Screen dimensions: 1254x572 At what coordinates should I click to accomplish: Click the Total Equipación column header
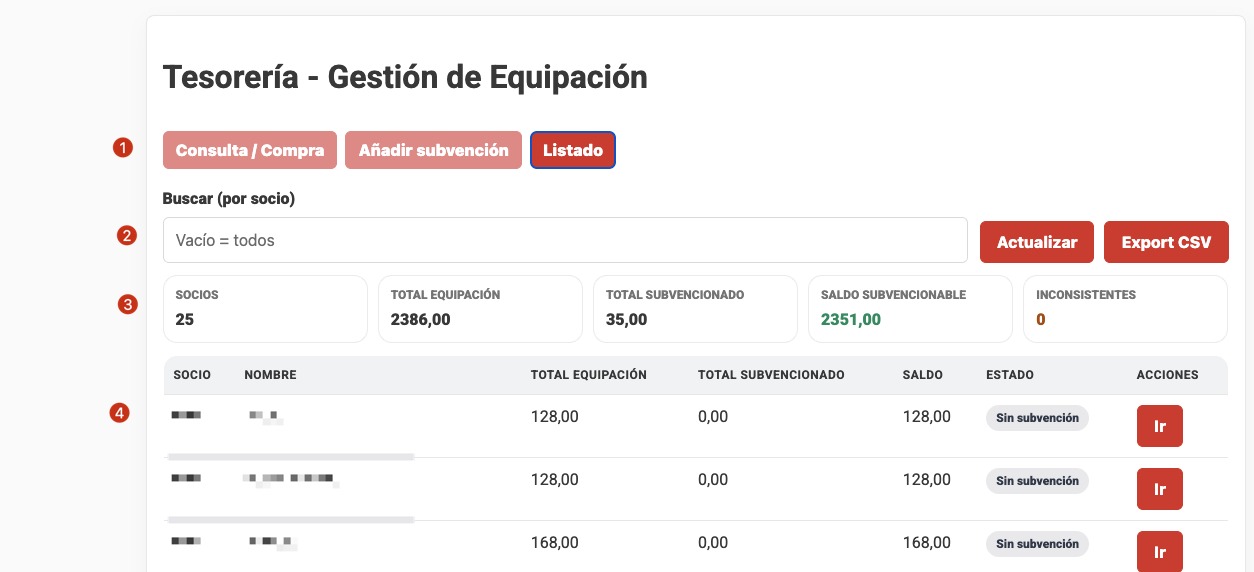coord(588,375)
